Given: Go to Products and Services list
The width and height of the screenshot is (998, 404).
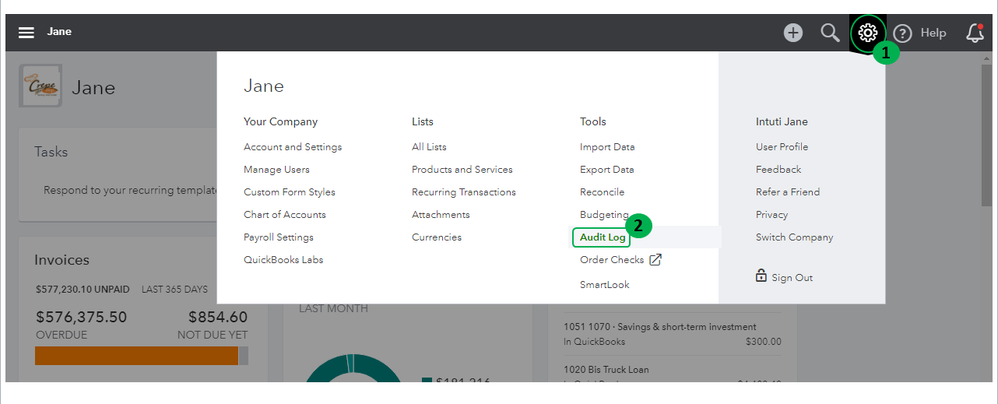Looking at the screenshot, I should point(461,169).
